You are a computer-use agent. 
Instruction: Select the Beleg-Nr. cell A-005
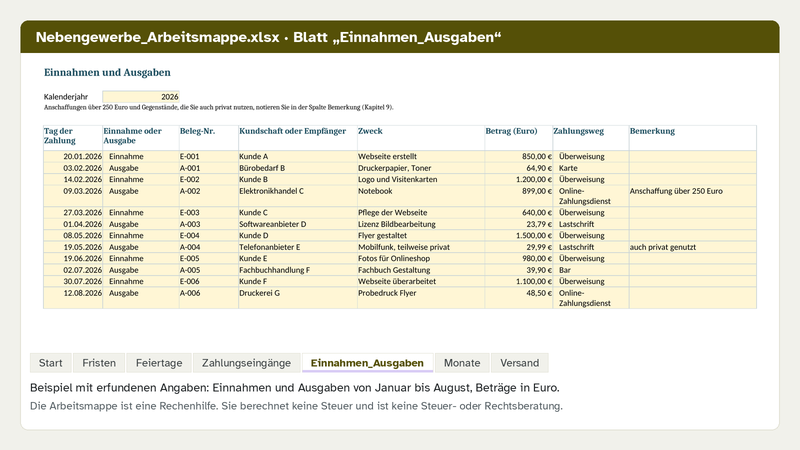coord(209,270)
